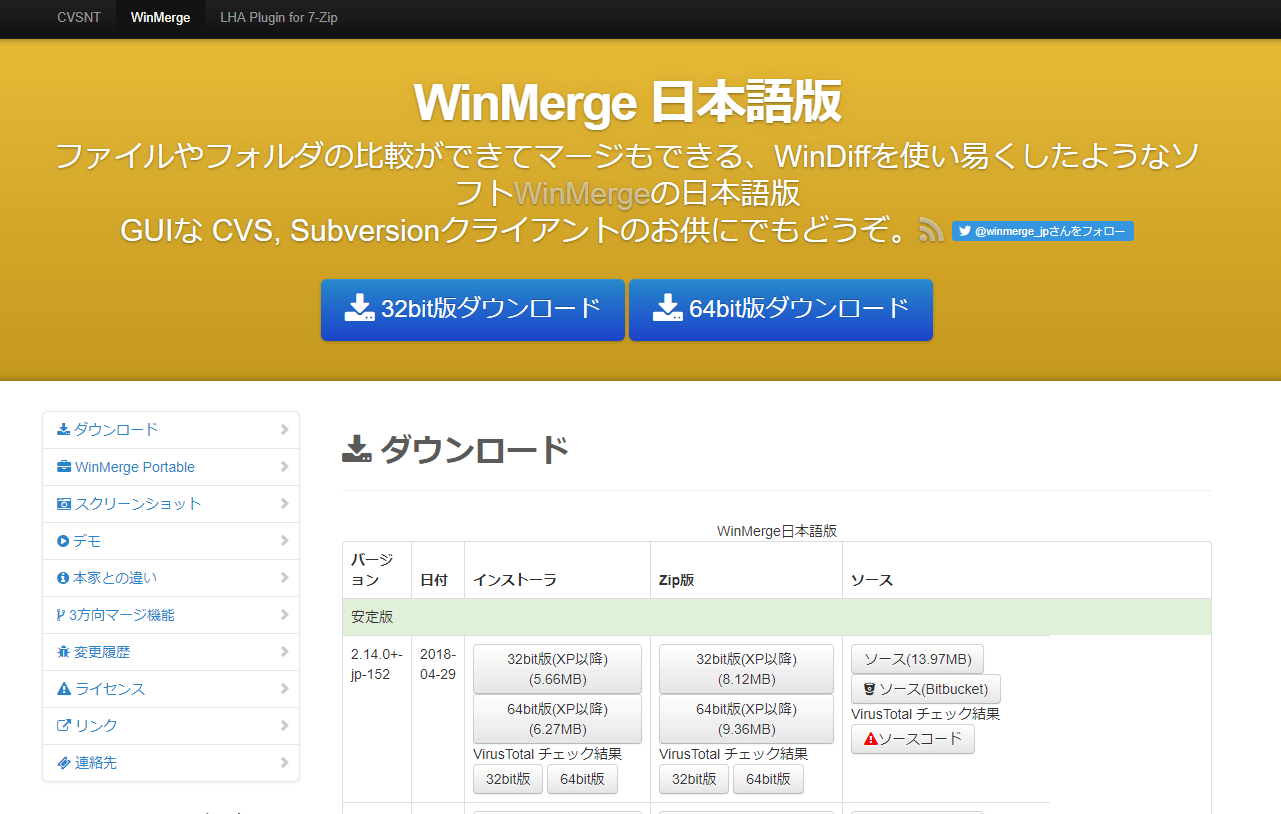Click camera icon beside スクリーンショット

[64, 504]
